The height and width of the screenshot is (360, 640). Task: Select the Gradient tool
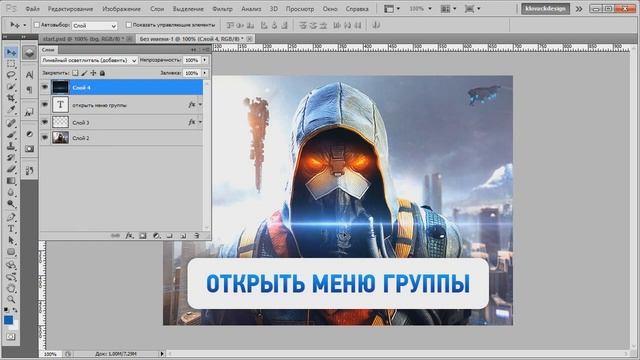coord(11,181)
